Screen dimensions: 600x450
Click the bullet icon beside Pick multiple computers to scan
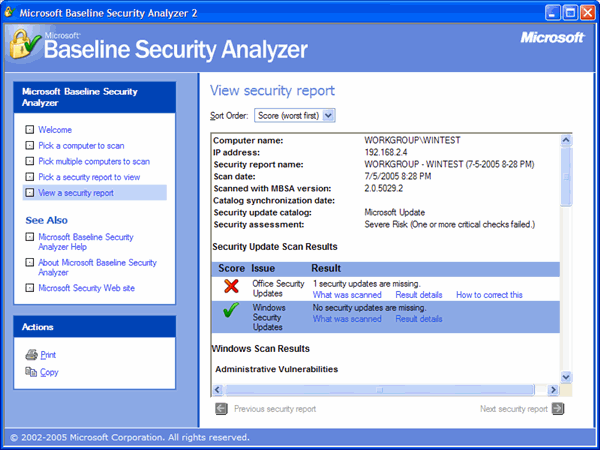click(29, 161)
